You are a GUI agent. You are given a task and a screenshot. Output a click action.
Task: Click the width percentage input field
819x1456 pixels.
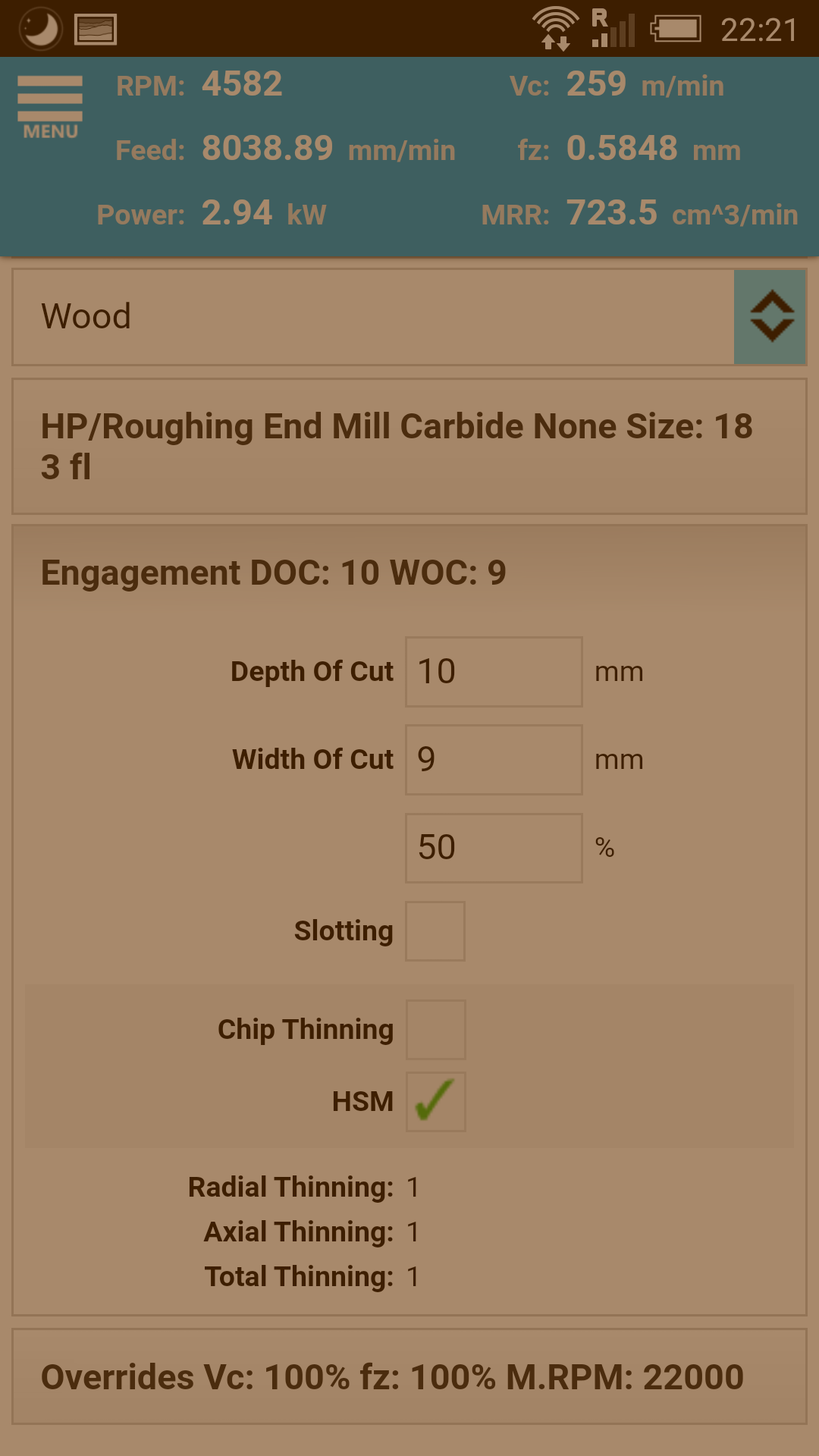coord(494,848)
